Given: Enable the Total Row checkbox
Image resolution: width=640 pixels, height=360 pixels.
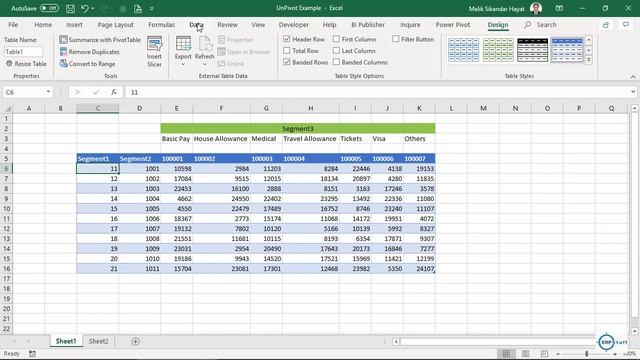Looking at the screenshot, I should point(287,51).
